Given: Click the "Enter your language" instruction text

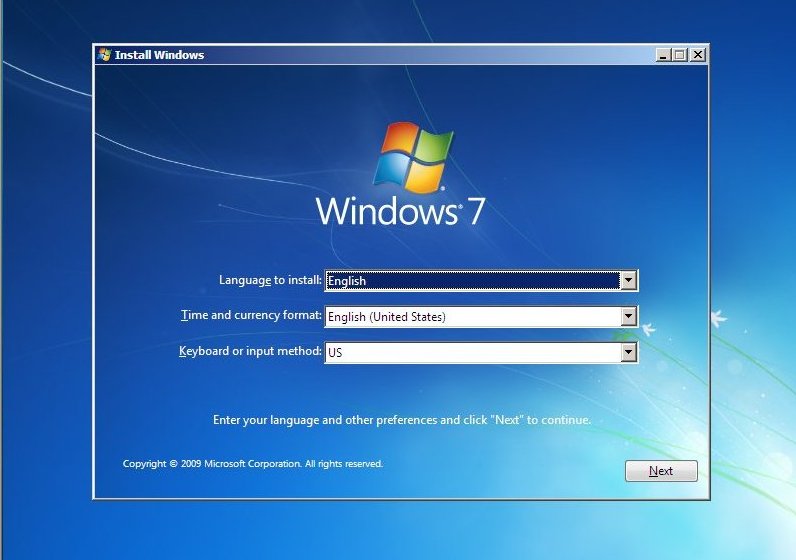Looking at the screenshot, I should point(402,420).
